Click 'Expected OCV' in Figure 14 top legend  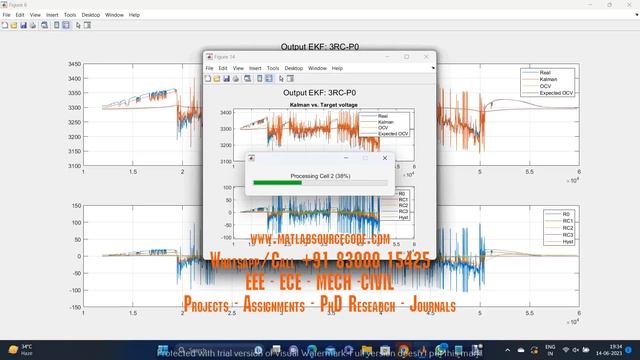coord(393,134)
